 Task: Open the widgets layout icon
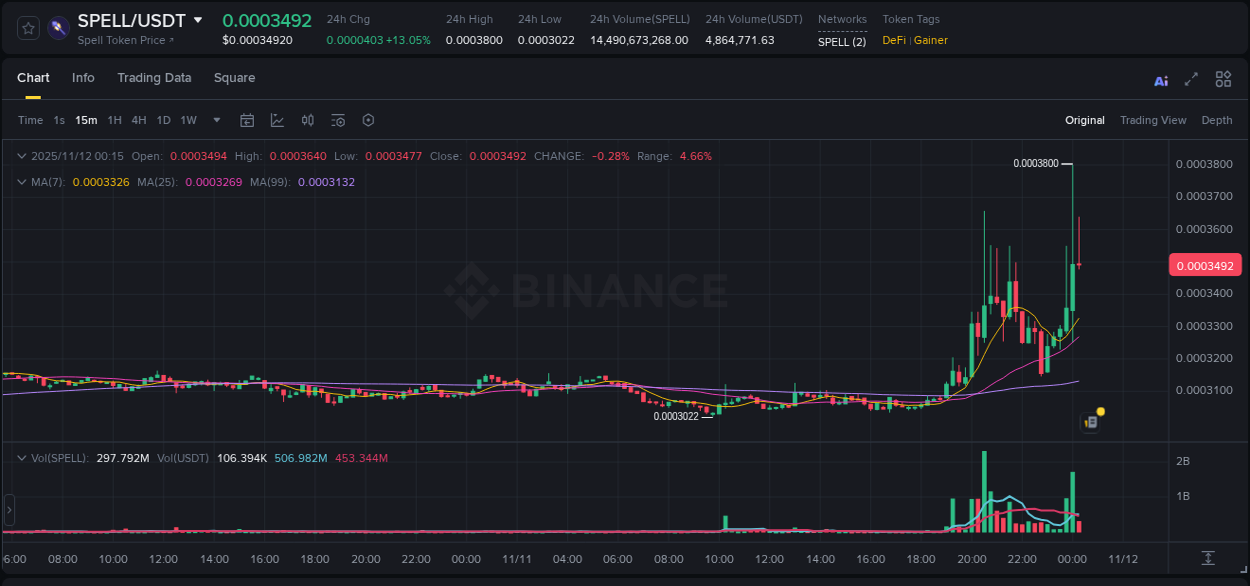(x=1223, y=79)
